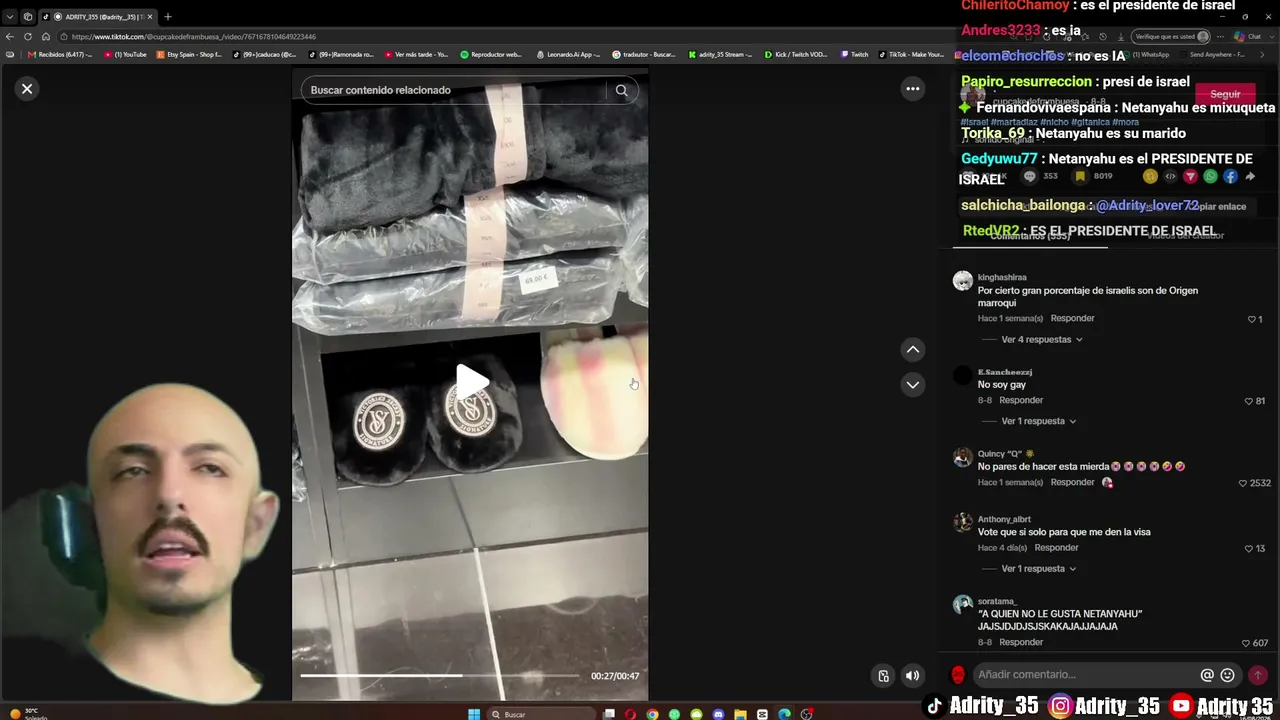This screenshot has width=1280, height=720.
Task: Share video to WhatsApp
Action: pyautogui.click(x=1210, y=176)
